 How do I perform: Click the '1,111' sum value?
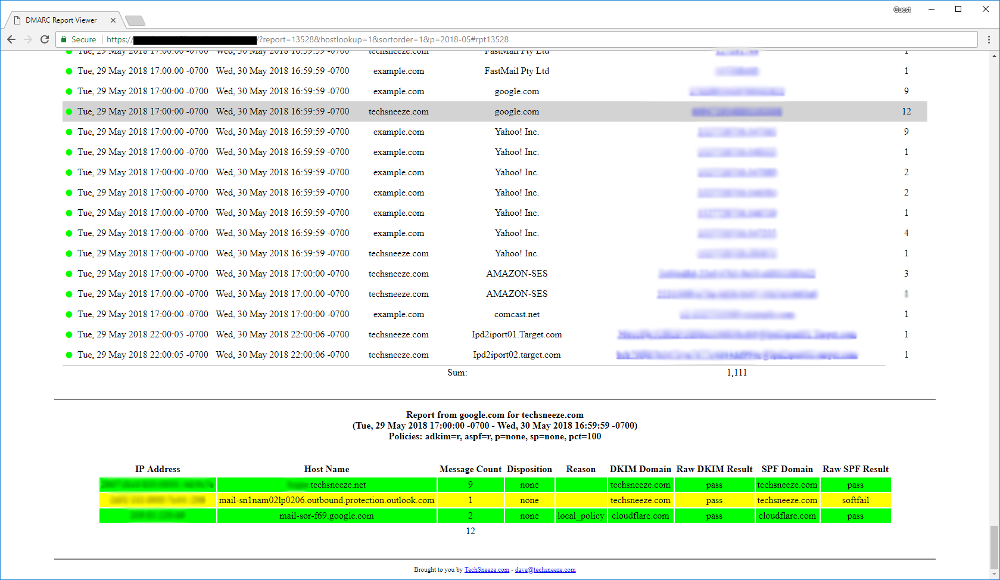[737, 373]
